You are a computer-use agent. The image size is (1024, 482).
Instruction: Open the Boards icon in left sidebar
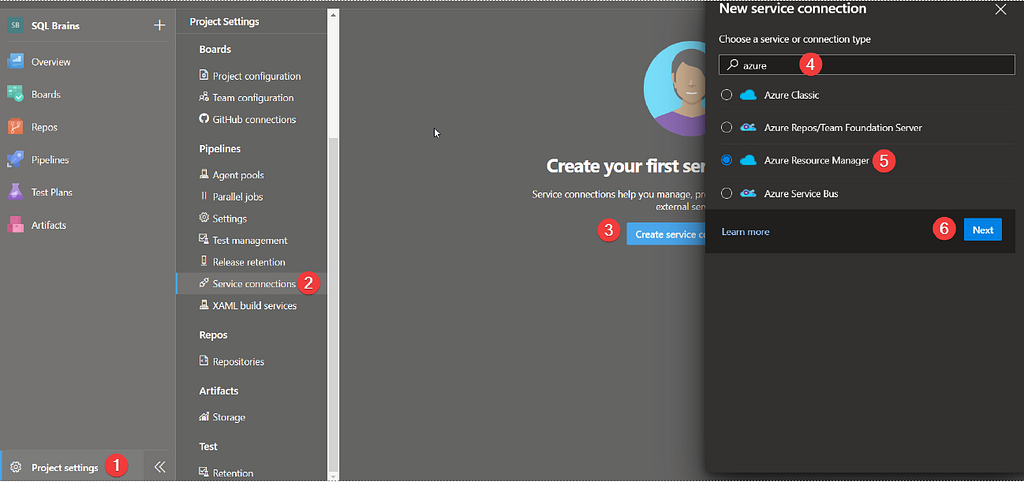point(15,94)
